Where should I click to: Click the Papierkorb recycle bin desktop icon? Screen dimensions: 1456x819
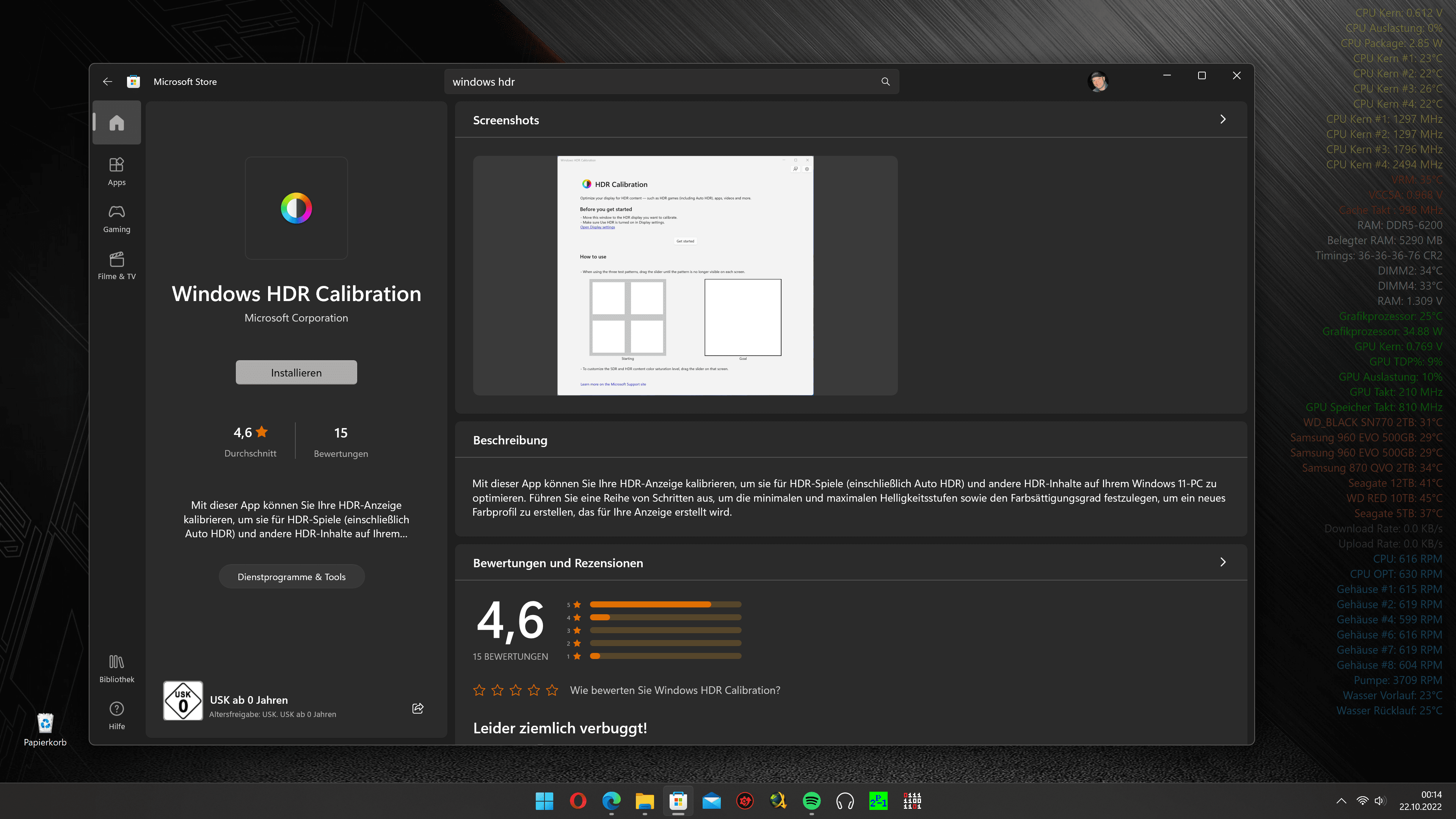point(45,729)
